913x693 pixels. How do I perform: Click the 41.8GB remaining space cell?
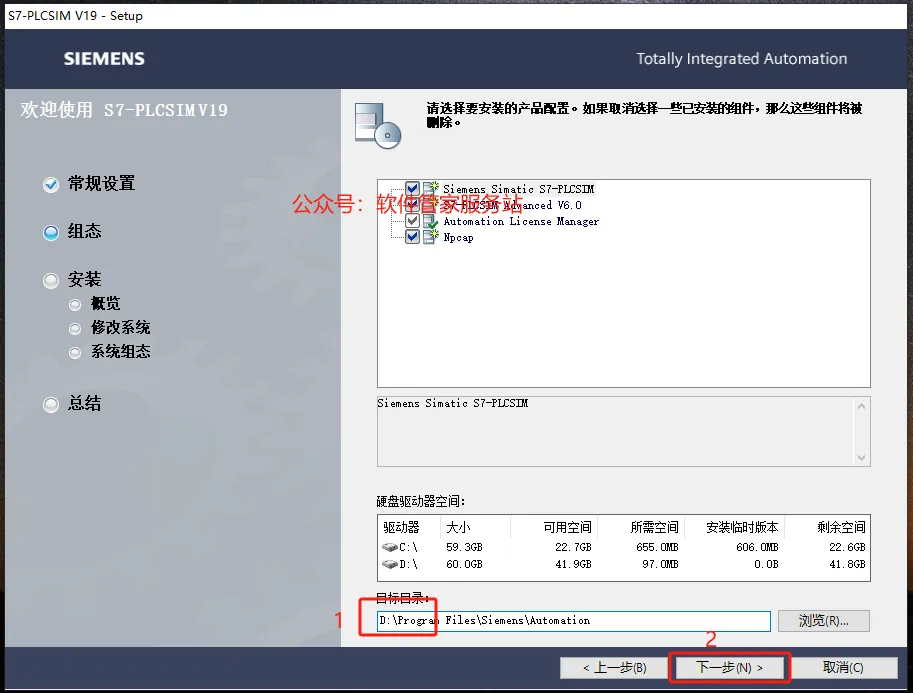(x=847, y=564)
